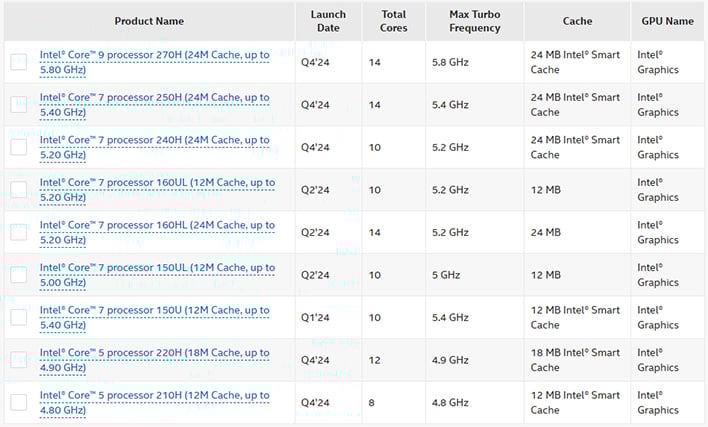Mark the Core 7 processor 150UL checkbox
Image resolution: width=708 pixels, height=427 pixels.
tap(19, 274)
